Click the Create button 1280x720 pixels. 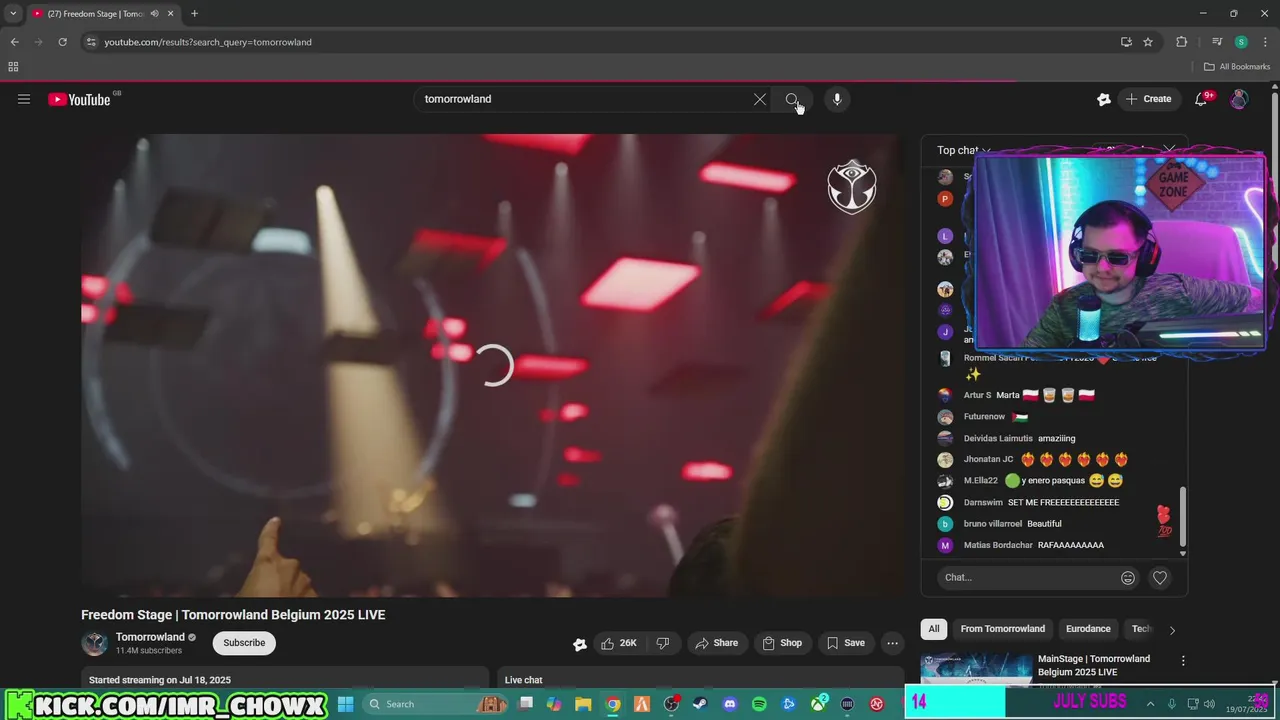click(x=1148, y=99)
